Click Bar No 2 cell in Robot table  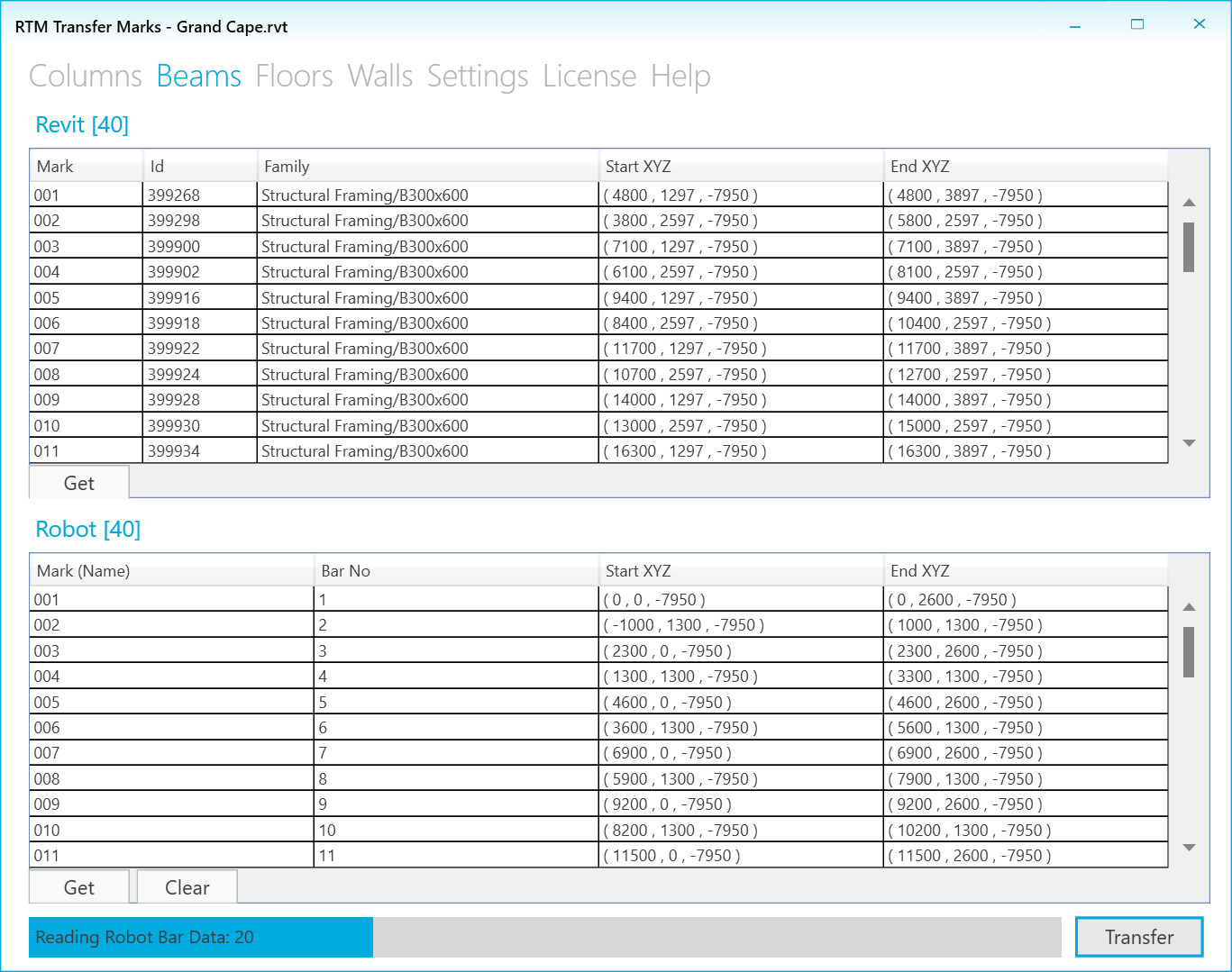[x=456, y=625]
